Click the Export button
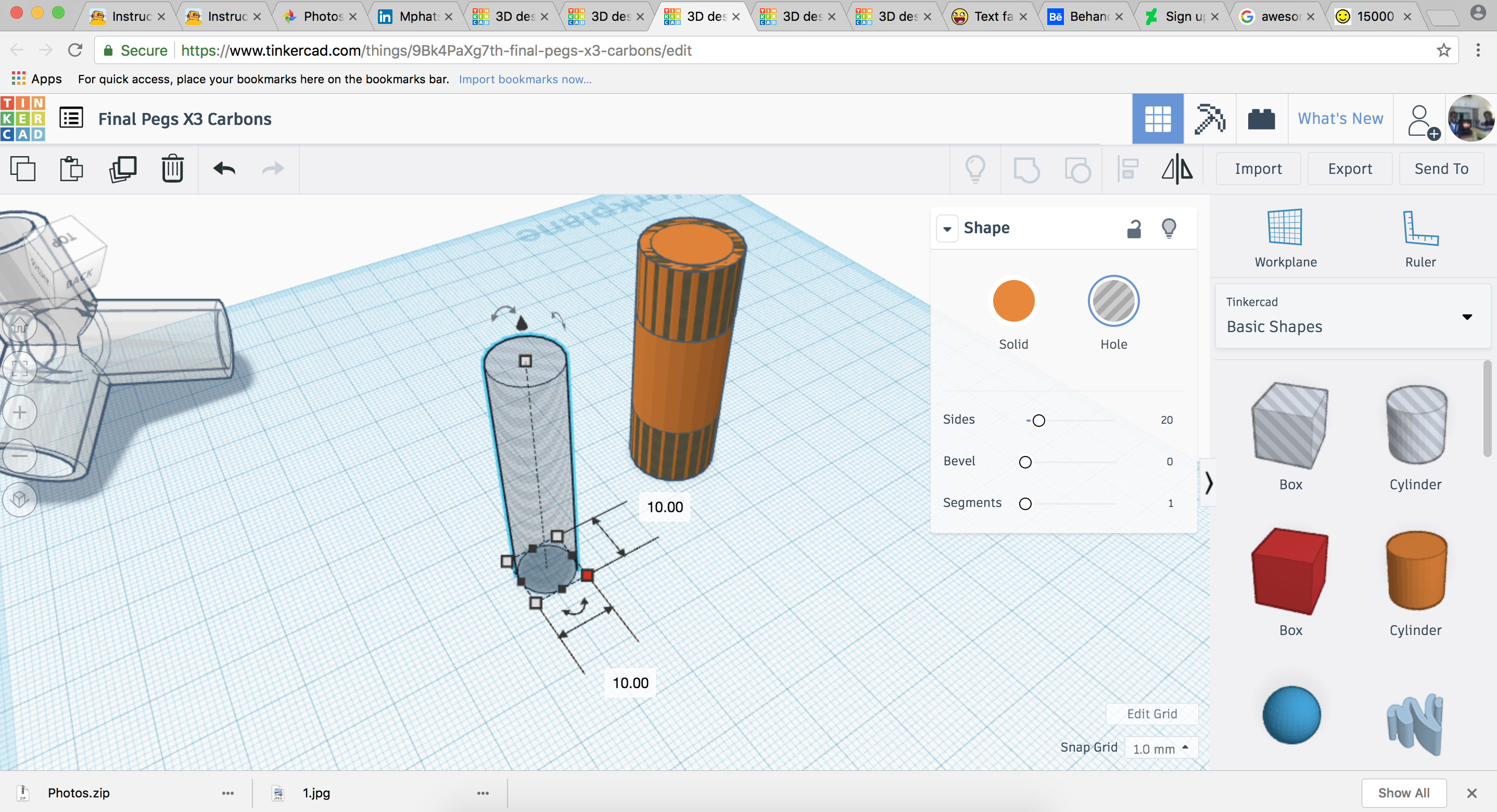 (x=1351, y=168)
